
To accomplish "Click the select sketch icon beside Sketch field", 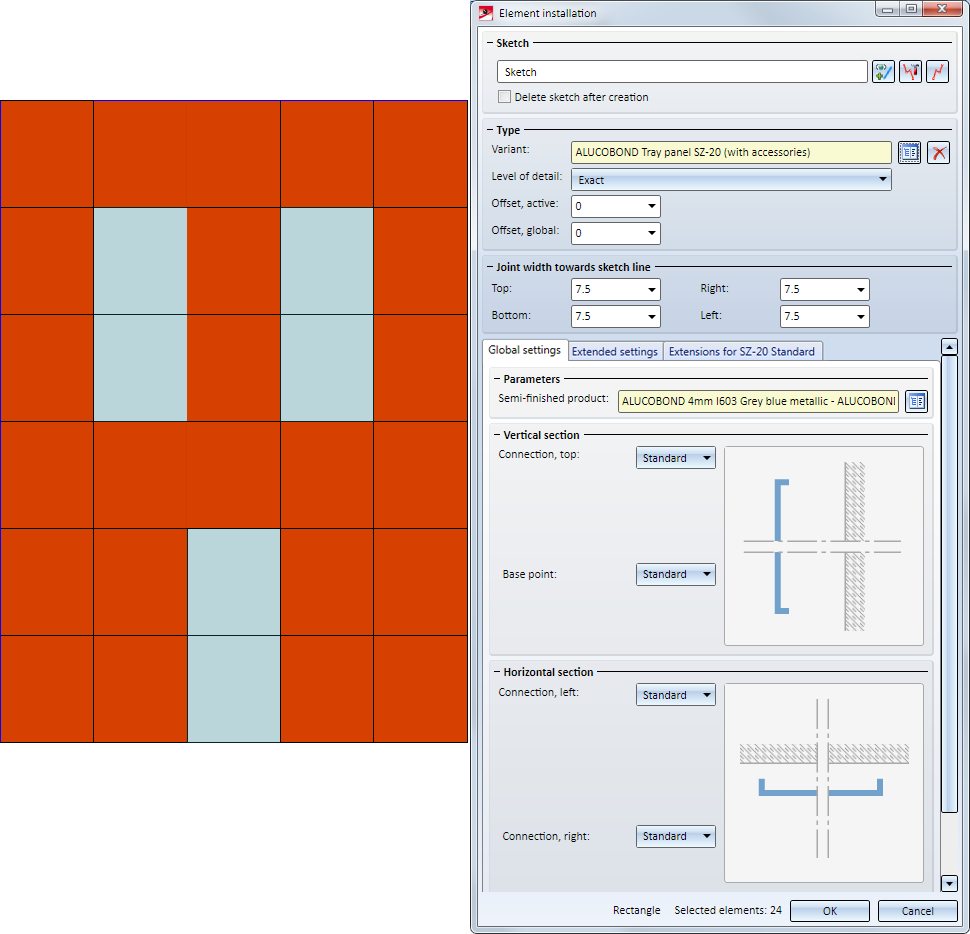I will point(883,72).
